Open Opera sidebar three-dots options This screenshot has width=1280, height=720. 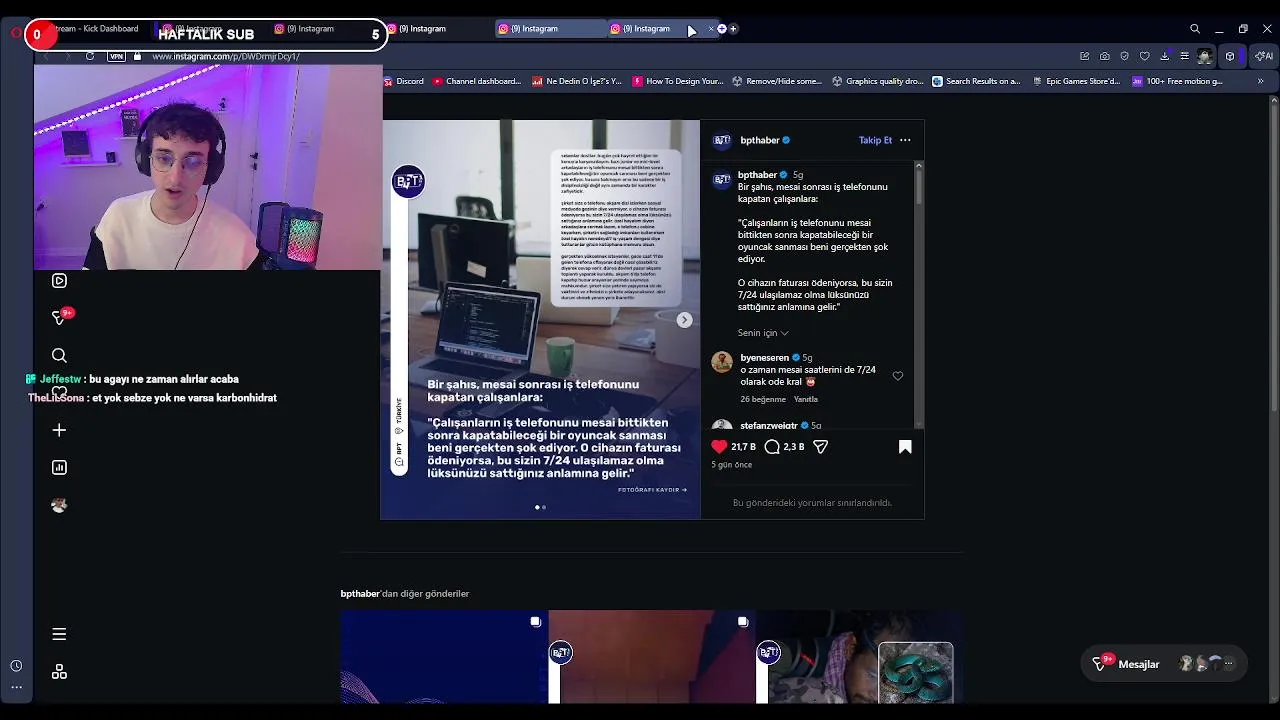tap(16, 687)
